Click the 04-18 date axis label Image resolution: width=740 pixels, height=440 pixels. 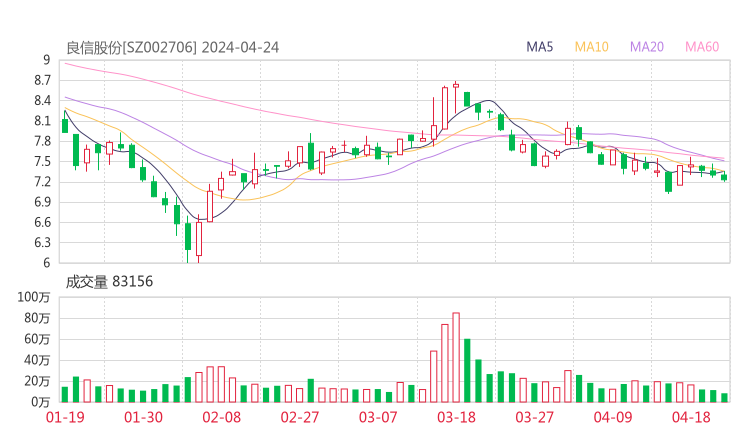(691, 417)
